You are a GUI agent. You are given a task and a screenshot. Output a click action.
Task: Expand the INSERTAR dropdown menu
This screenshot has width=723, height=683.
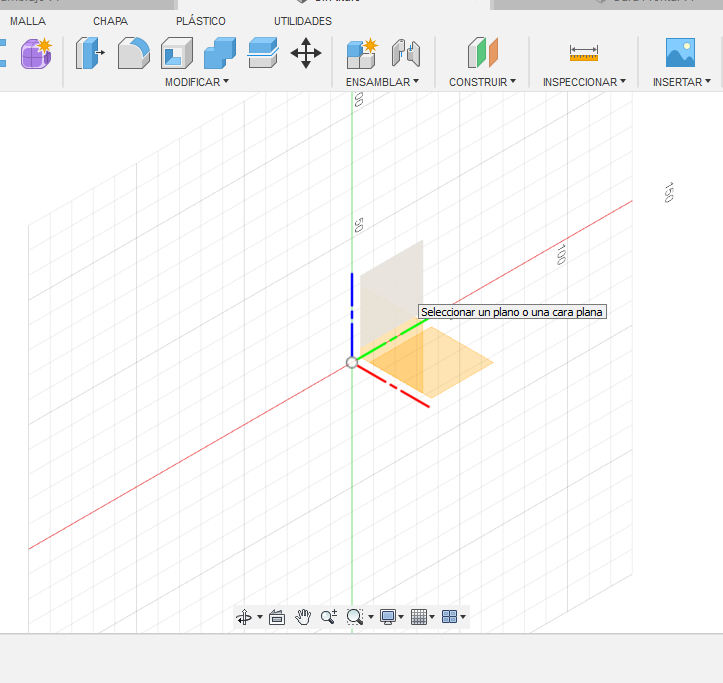(x=682, y=82)
